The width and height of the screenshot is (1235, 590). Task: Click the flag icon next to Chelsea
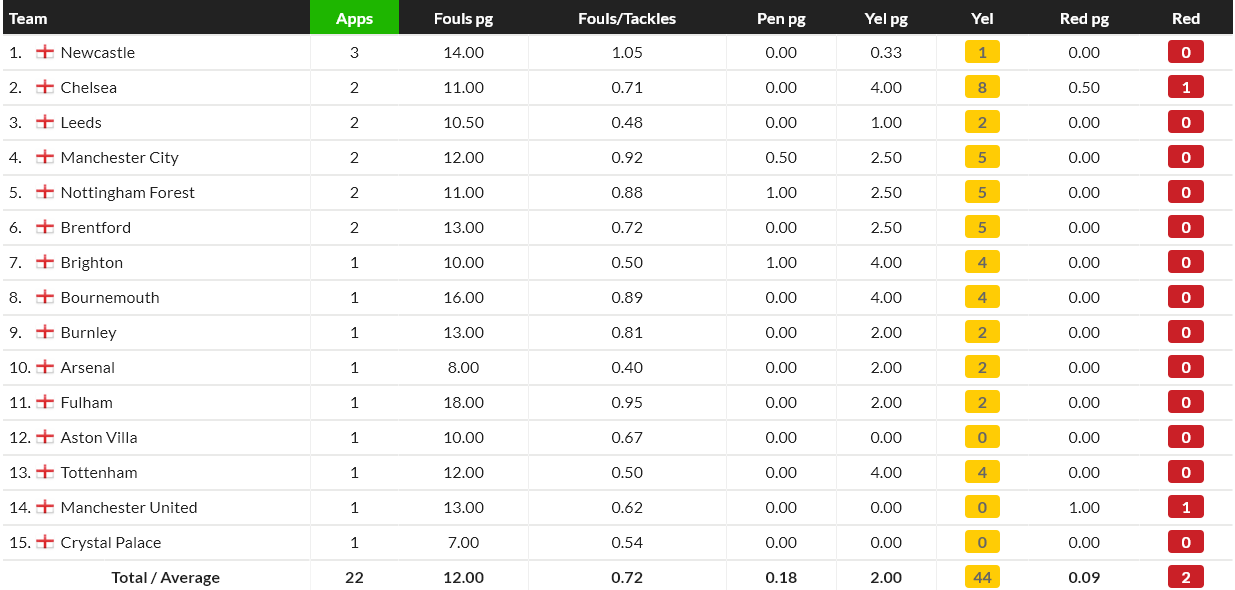[45, 87]
